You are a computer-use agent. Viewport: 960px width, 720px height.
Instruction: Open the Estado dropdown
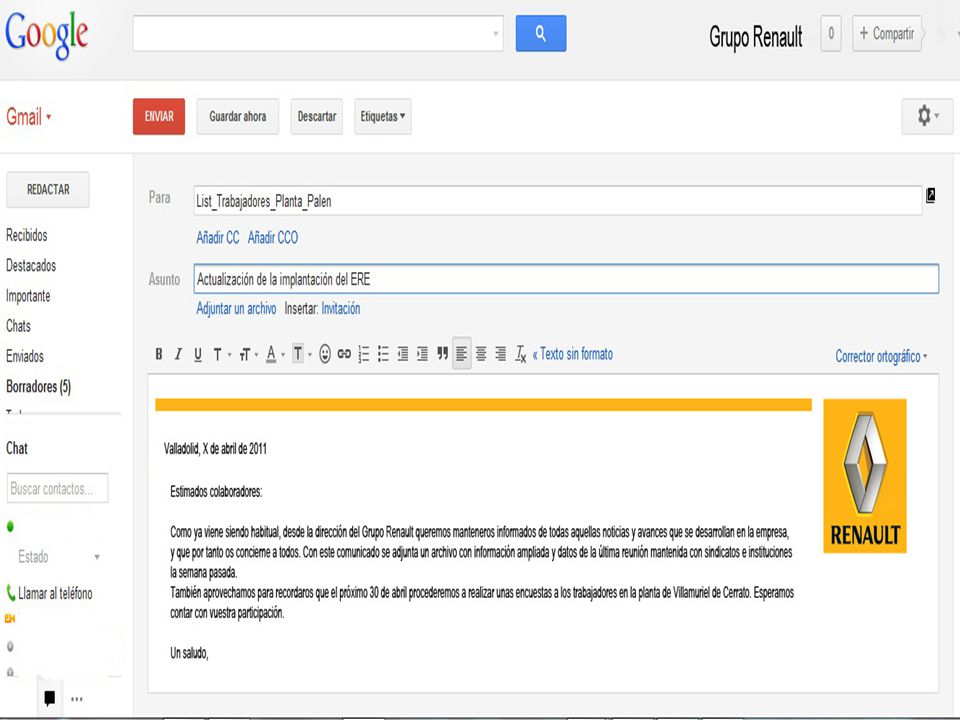click(59, 557)
